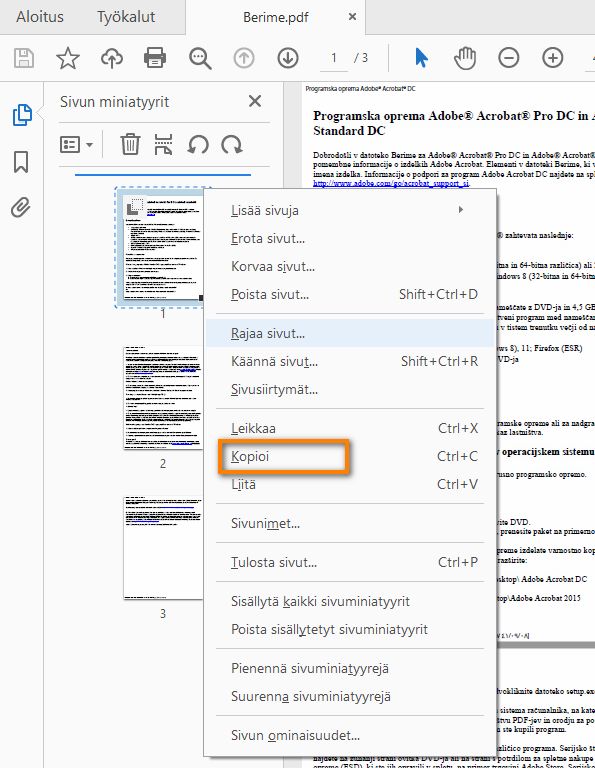This screenshot has height=768, width=595.
Task: Switch to the Aloitus tab
Action: tap(40, 17)
